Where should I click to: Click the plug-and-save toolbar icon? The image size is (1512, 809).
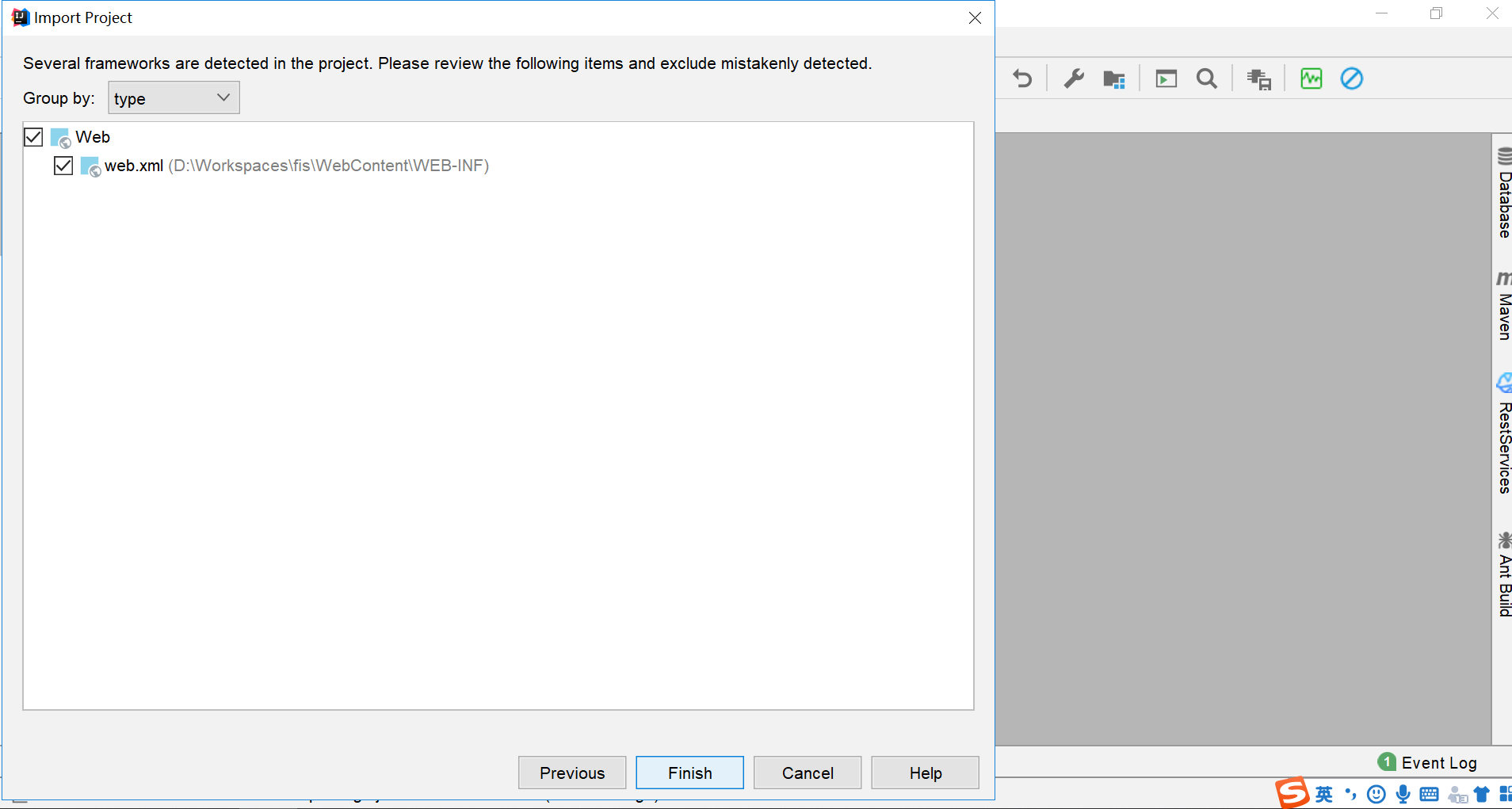pos(1259,79)
